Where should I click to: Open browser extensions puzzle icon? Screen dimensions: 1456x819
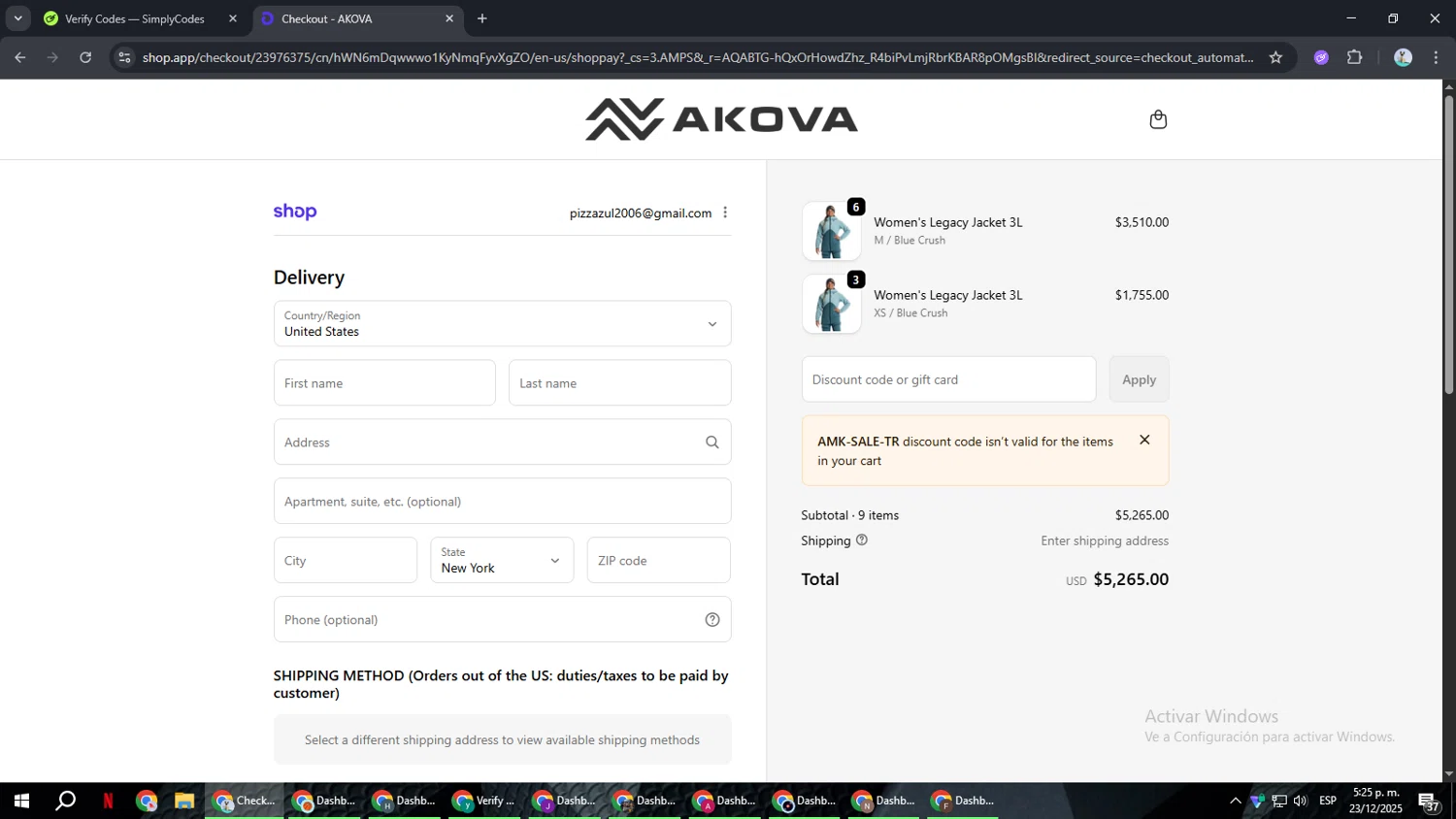(1355, 57)
